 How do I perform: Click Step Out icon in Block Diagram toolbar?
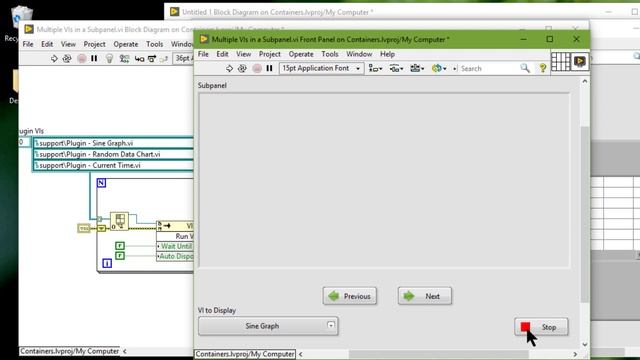164,59
